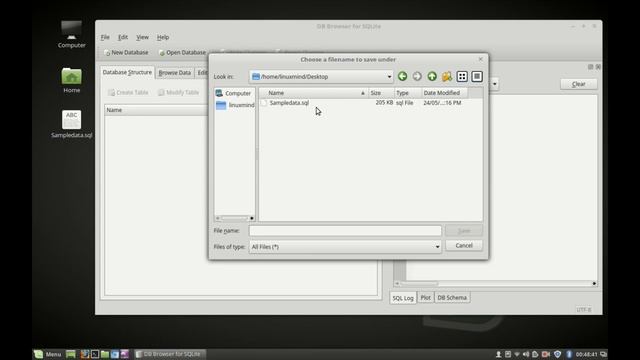Click the Create Table button
Image resolution: width=640 pixels, height=360 pixels.
pyautogui.click(x=128, y=93)
